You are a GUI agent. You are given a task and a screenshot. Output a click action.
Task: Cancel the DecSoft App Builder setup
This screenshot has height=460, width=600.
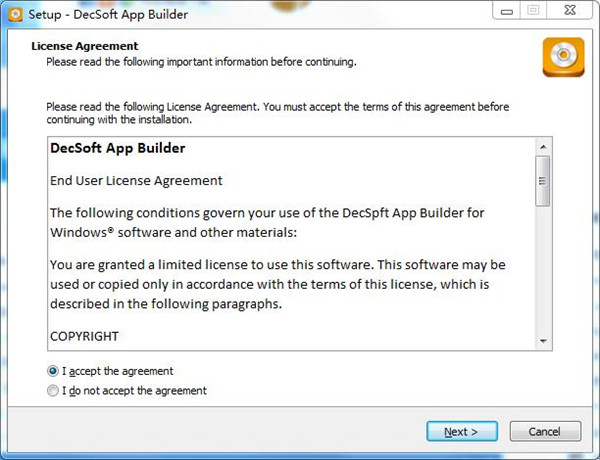545,431
